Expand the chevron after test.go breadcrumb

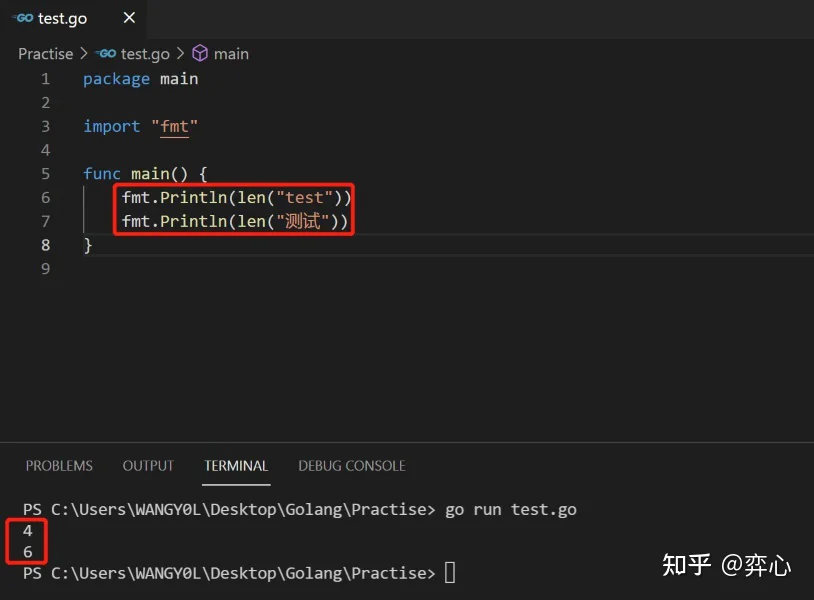[x=180, y=53]
